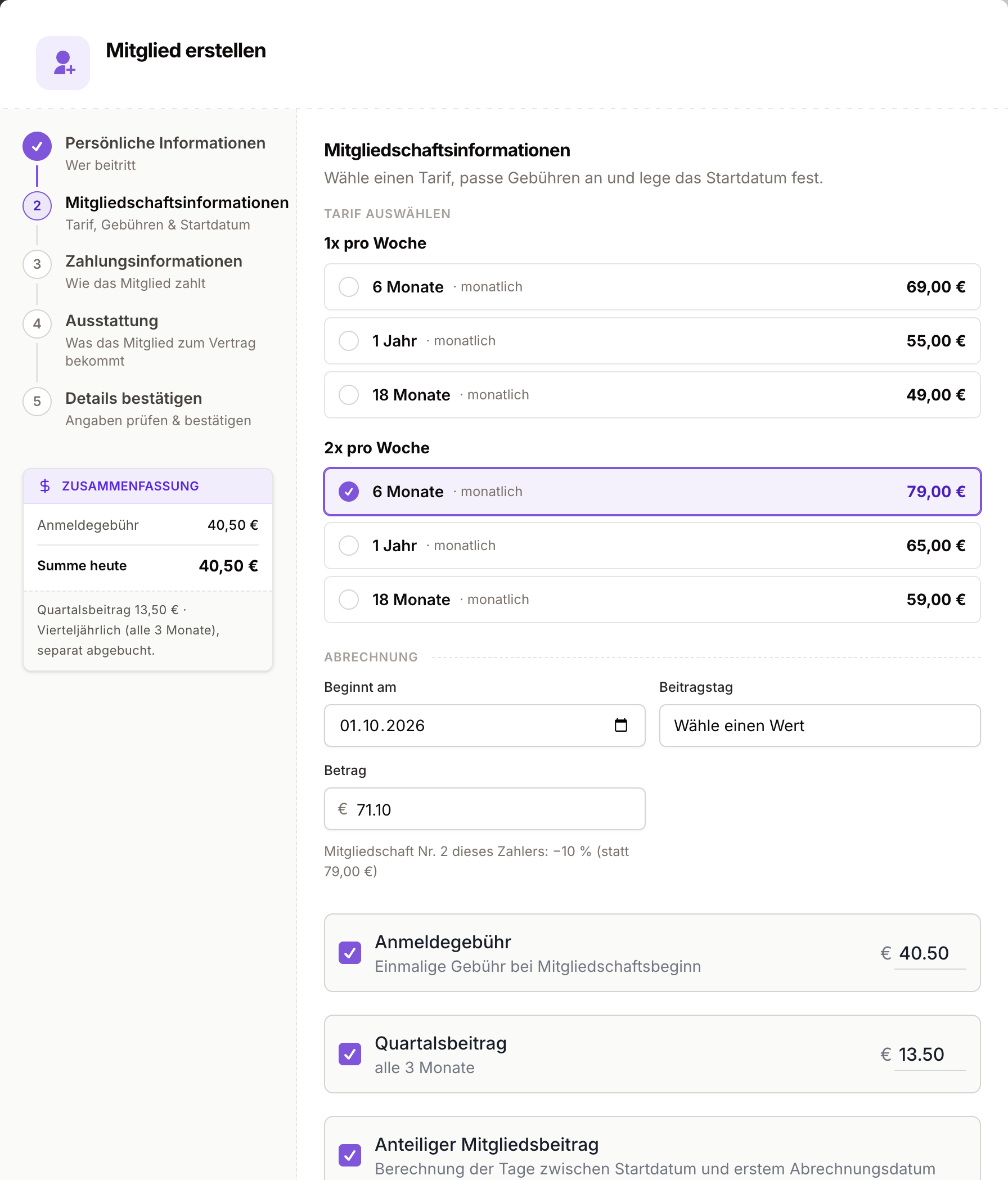Image resolution: width=1008 pixels, height=1180 pixels.
Task: Click the add-member icon beside Mitglied erstellen
Action: (x=63, y=62)
